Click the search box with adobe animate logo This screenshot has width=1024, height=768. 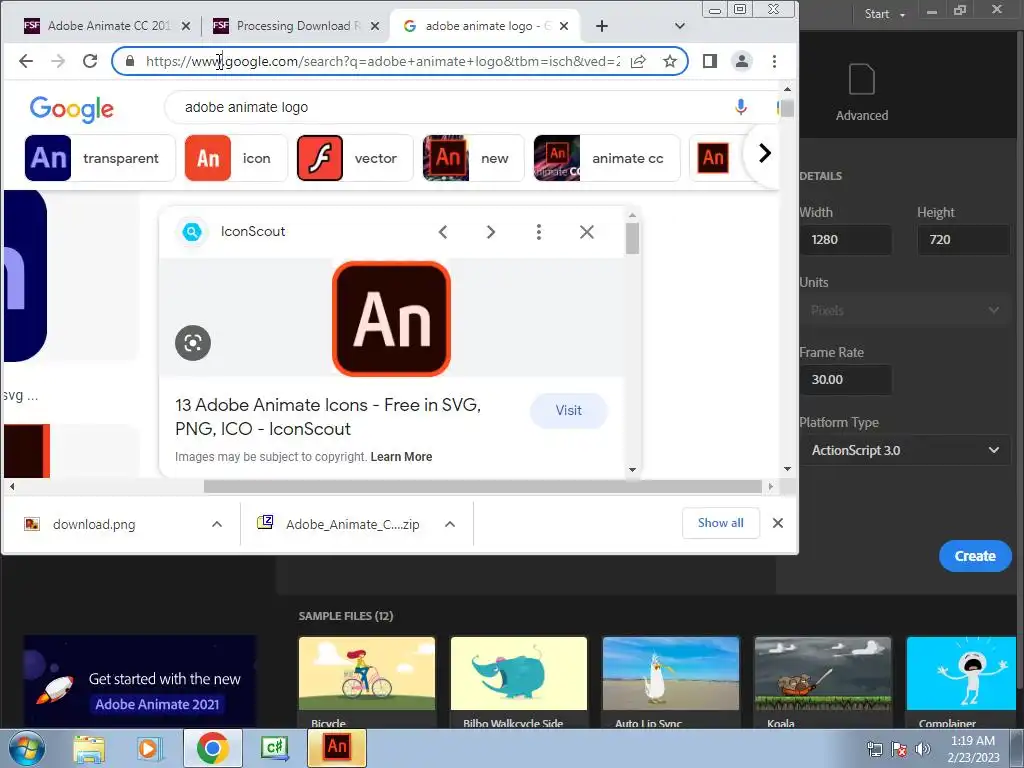pyautogui.click(x=451, y=107)
